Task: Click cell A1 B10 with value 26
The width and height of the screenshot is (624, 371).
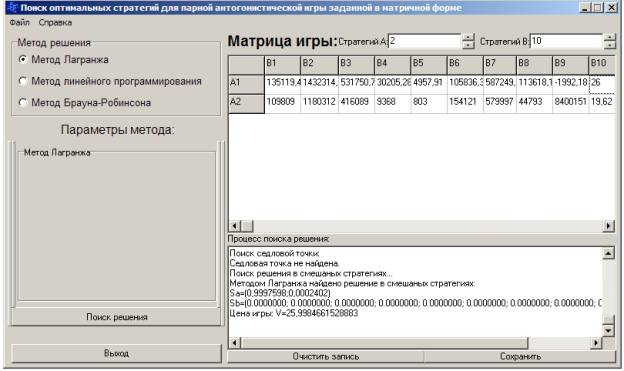Action: [x=602, y=84]
